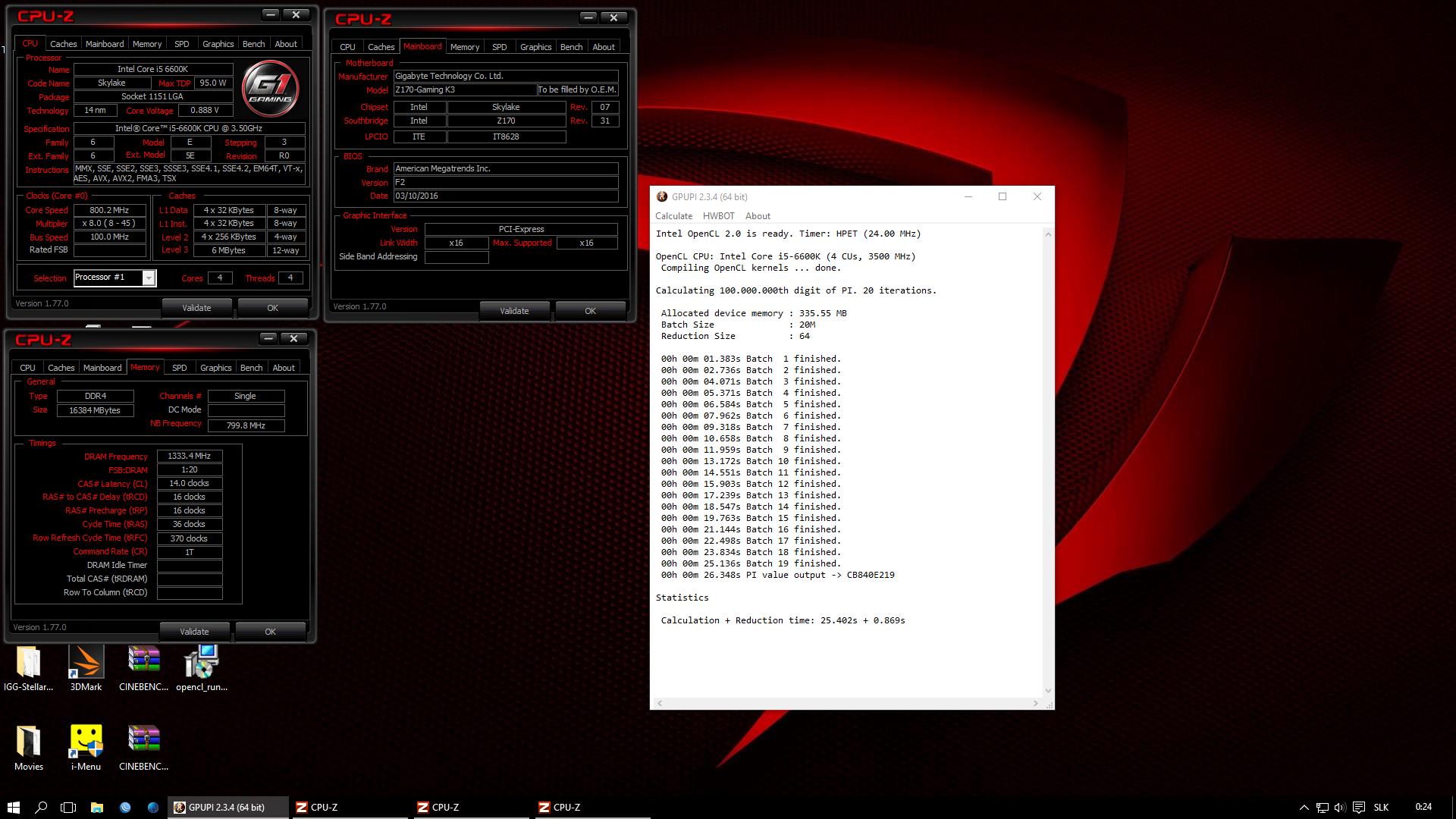Launch the opencl_run installer icon
Image resolution: width=1456 pixels, height=819 pixels.
[202, 667]
